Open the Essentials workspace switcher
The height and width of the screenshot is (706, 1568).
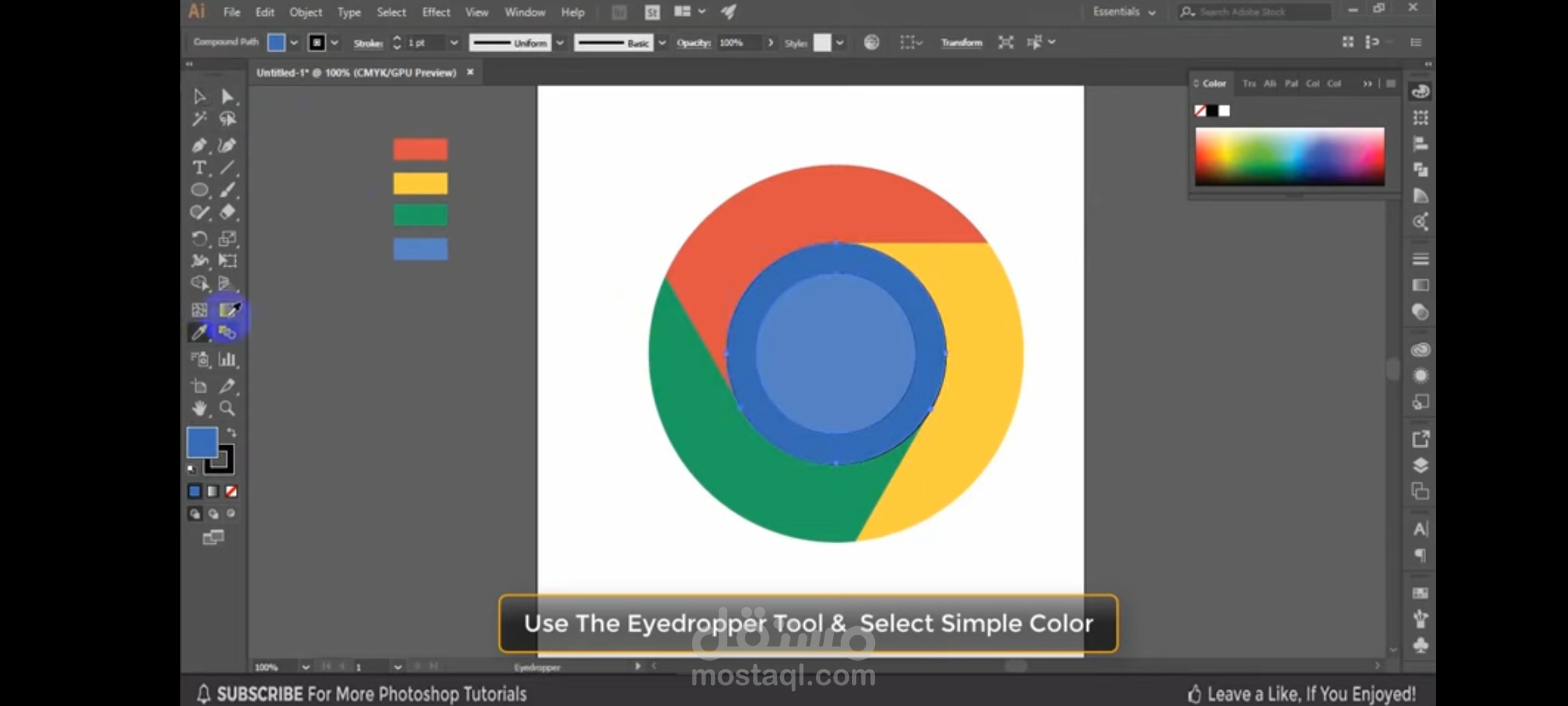(1124, 12)
